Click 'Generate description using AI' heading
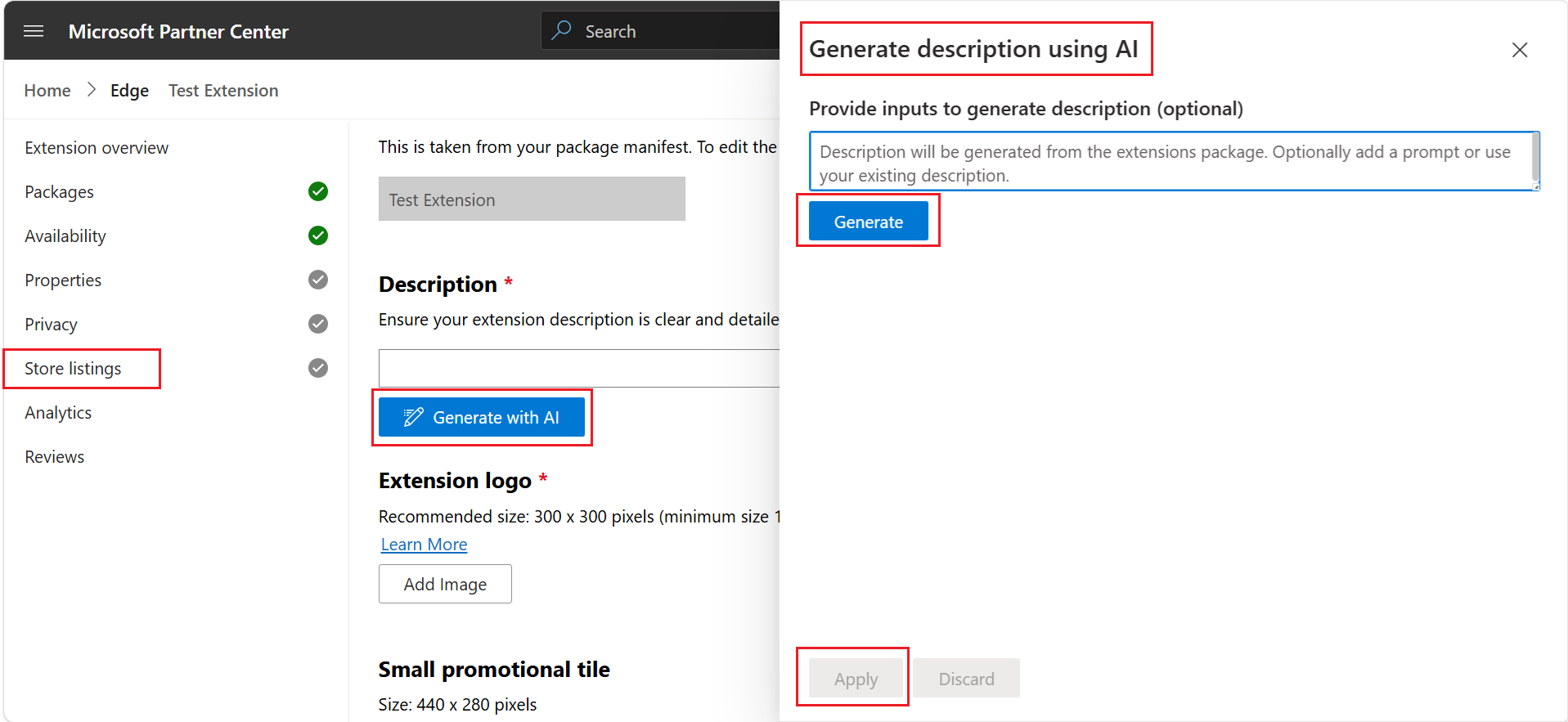This screenshot has width=1568, height=722. click(973, 49)
